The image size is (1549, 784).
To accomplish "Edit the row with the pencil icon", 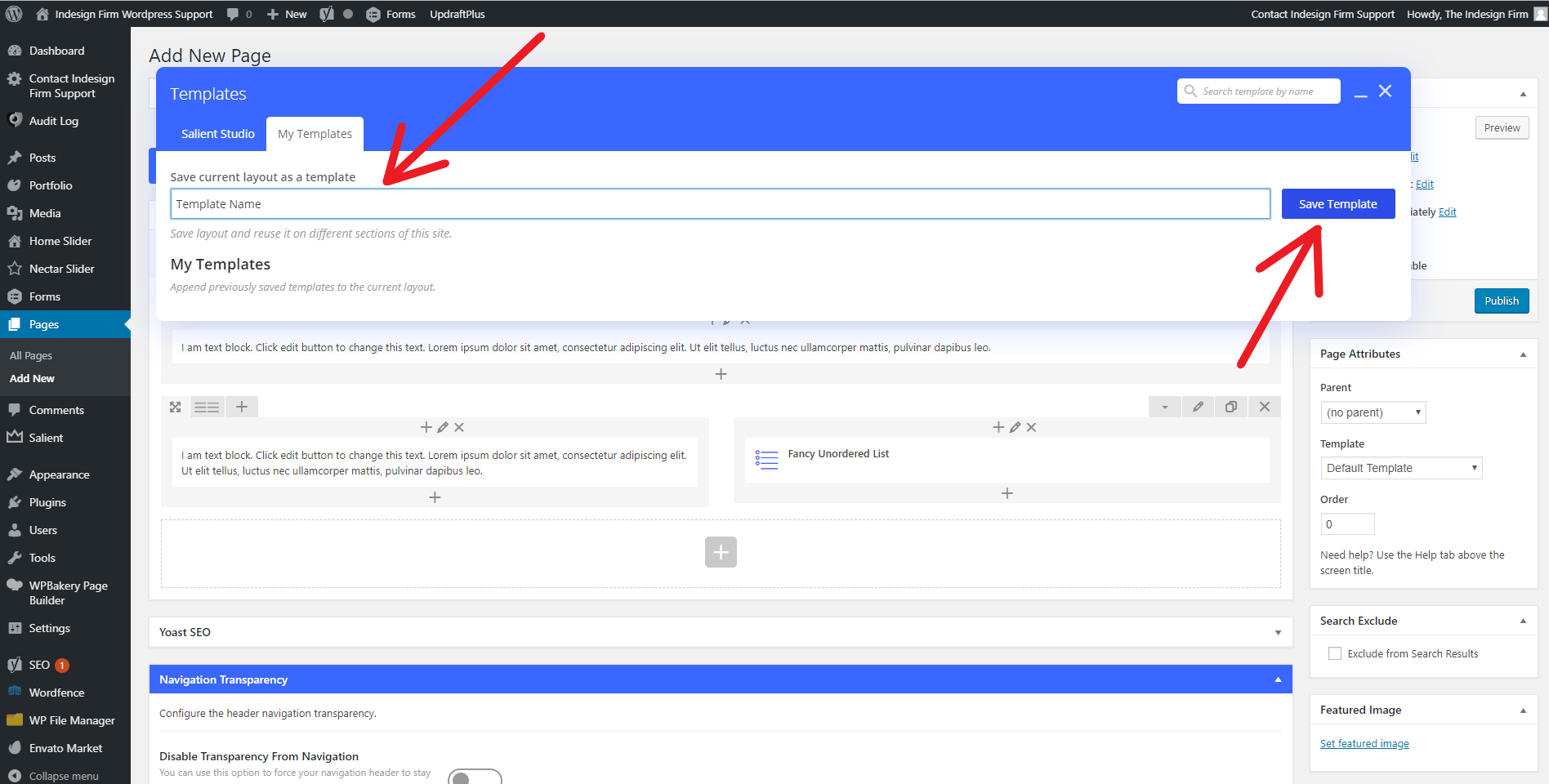I will (1198, 407).
